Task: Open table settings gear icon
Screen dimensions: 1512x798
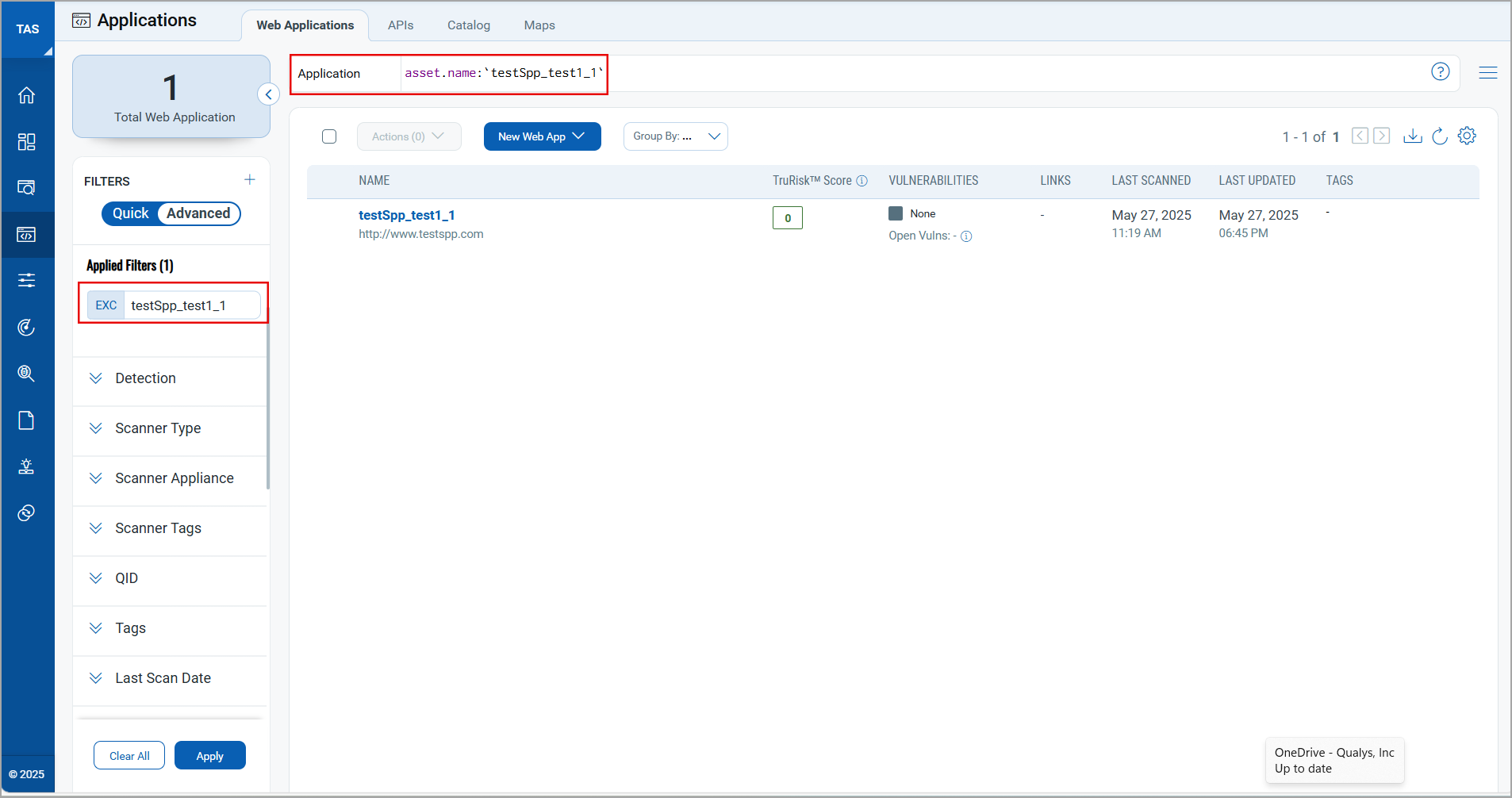Action: (1467, 136)
